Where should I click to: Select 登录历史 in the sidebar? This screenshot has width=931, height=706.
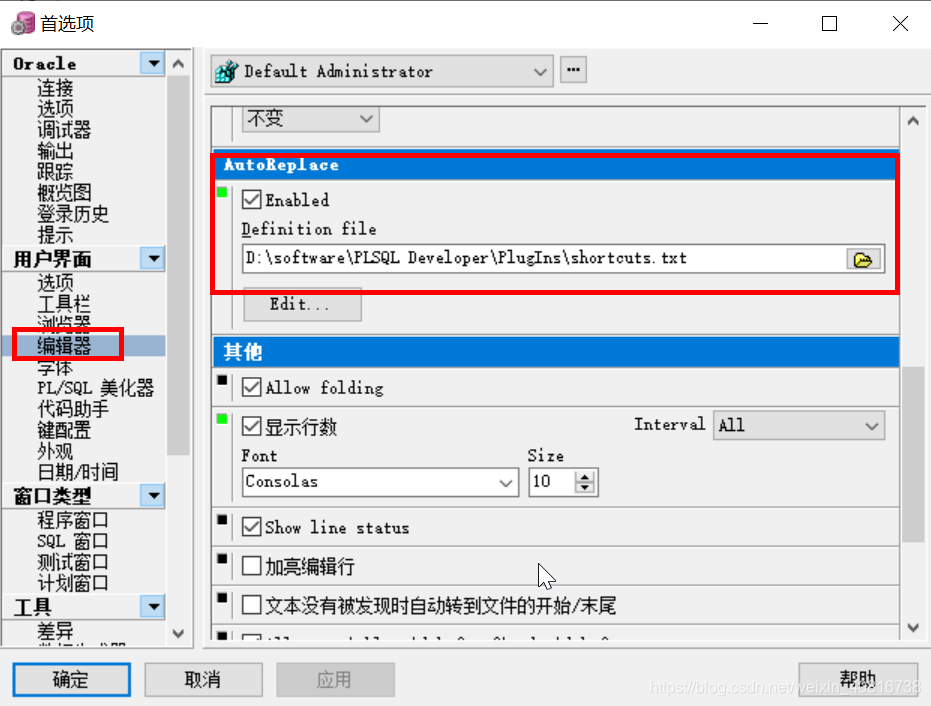pos(73,213)
